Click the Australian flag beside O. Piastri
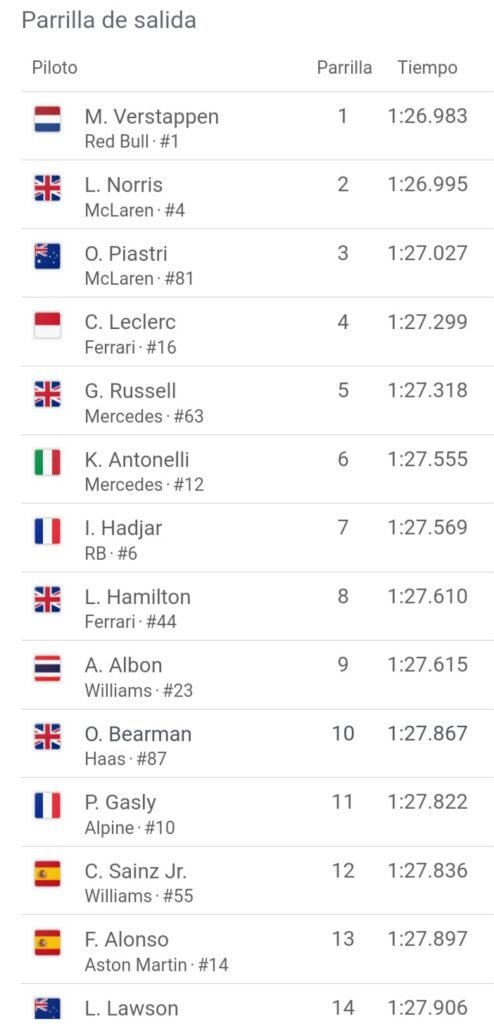Viewport: 494px width, 1024px height. 47,257
